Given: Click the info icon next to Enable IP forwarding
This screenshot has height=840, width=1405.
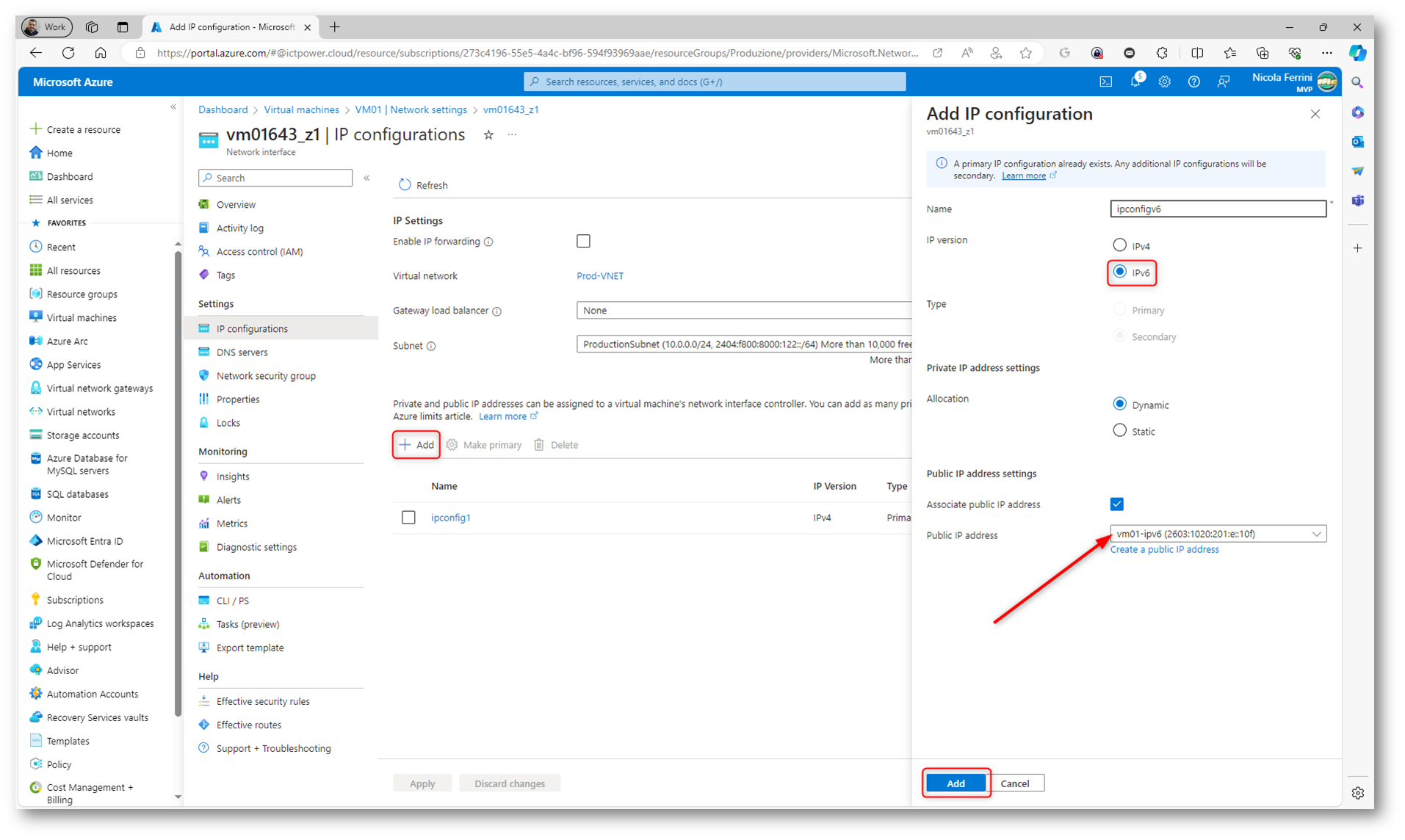Looking at the screenshot, I should tap(489, 242).
